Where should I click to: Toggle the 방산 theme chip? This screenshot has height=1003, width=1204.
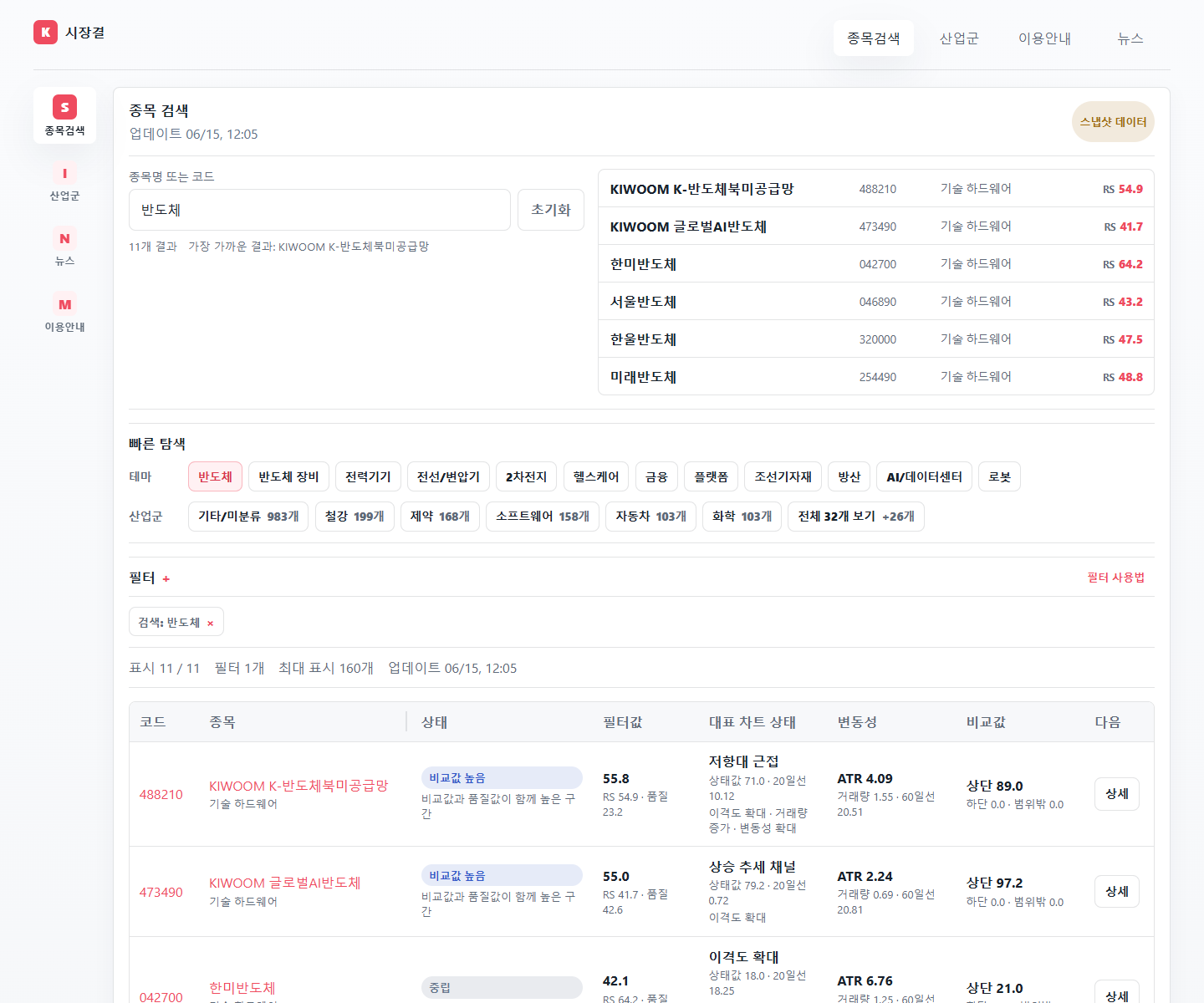click(849, 476)
